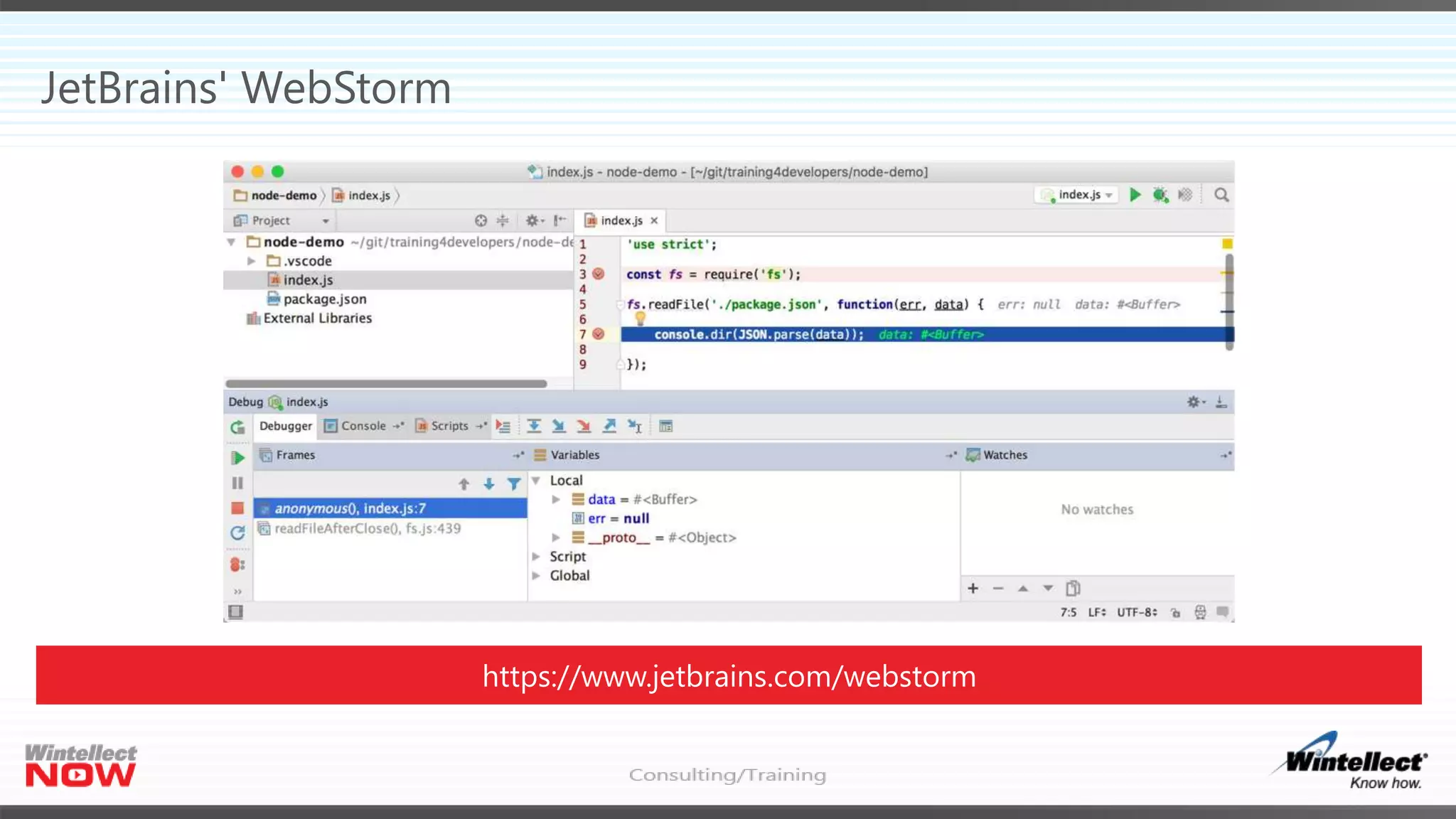Image resolution: width=1456 pixels, height=819 pixels.
Task: Switch to the Console tab
Action: pyautogui.click(x=363, y=426)
